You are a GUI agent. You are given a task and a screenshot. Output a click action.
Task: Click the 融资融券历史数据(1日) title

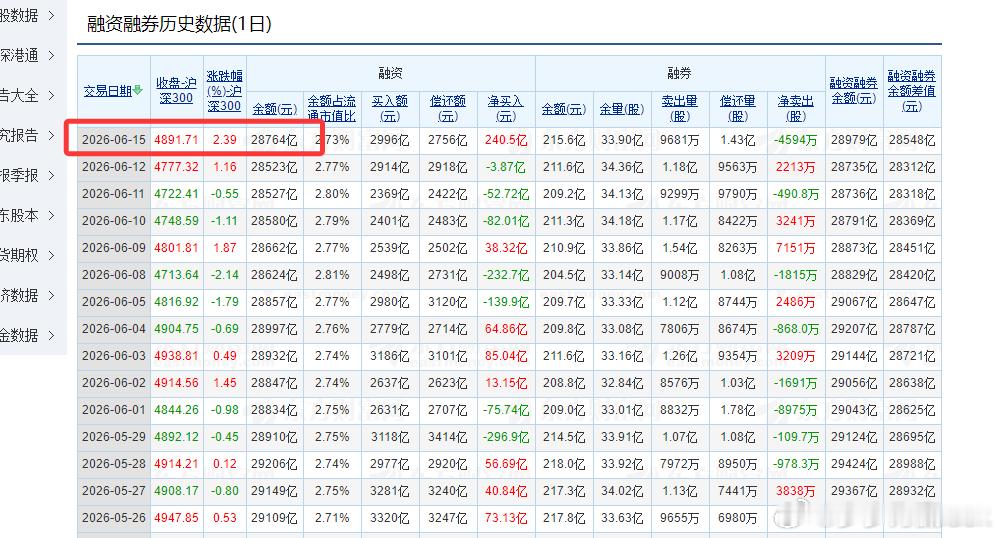point(179,24)
